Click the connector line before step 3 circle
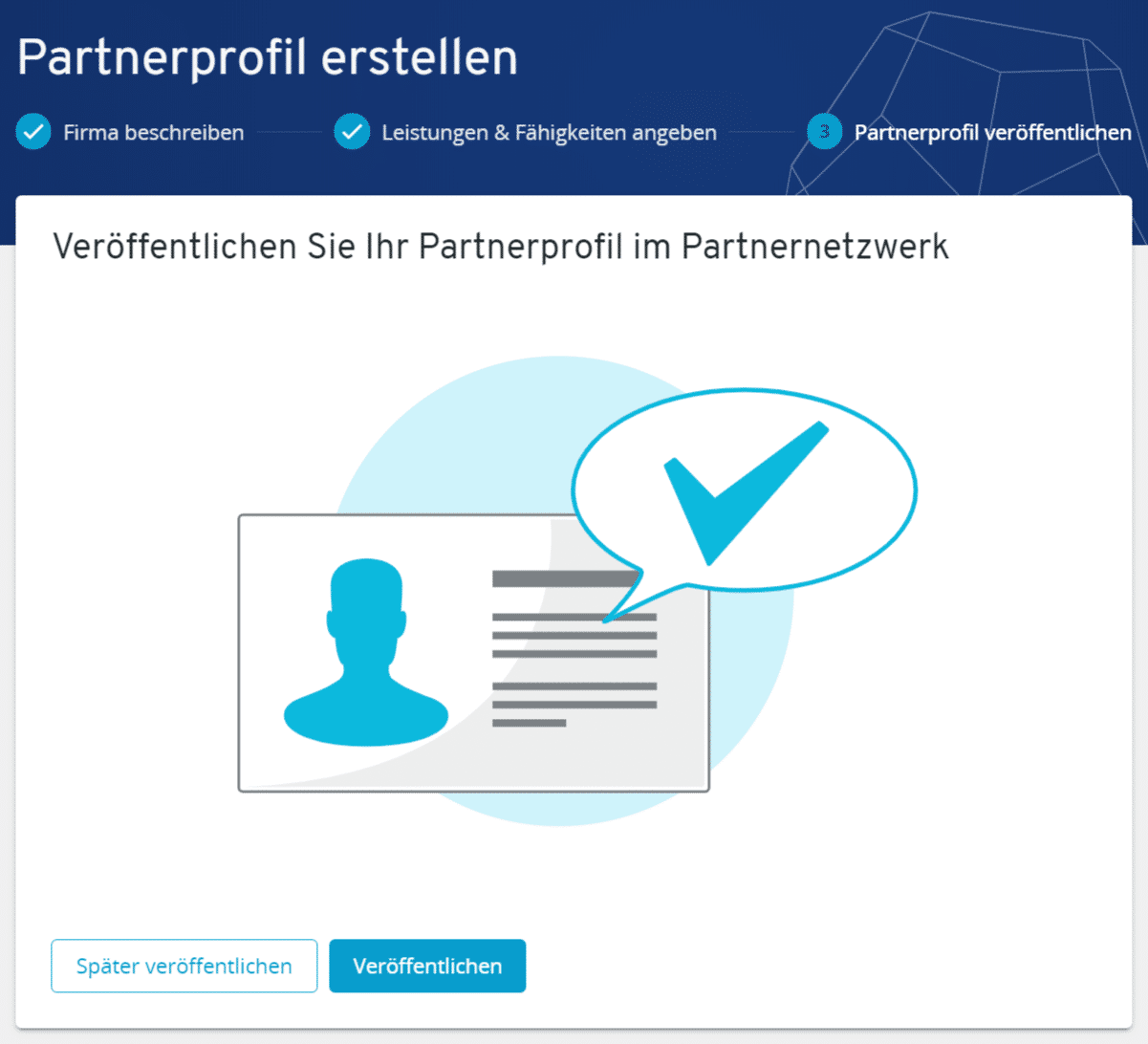Screen dimensions: 1148x1044 tap(762, 133)
